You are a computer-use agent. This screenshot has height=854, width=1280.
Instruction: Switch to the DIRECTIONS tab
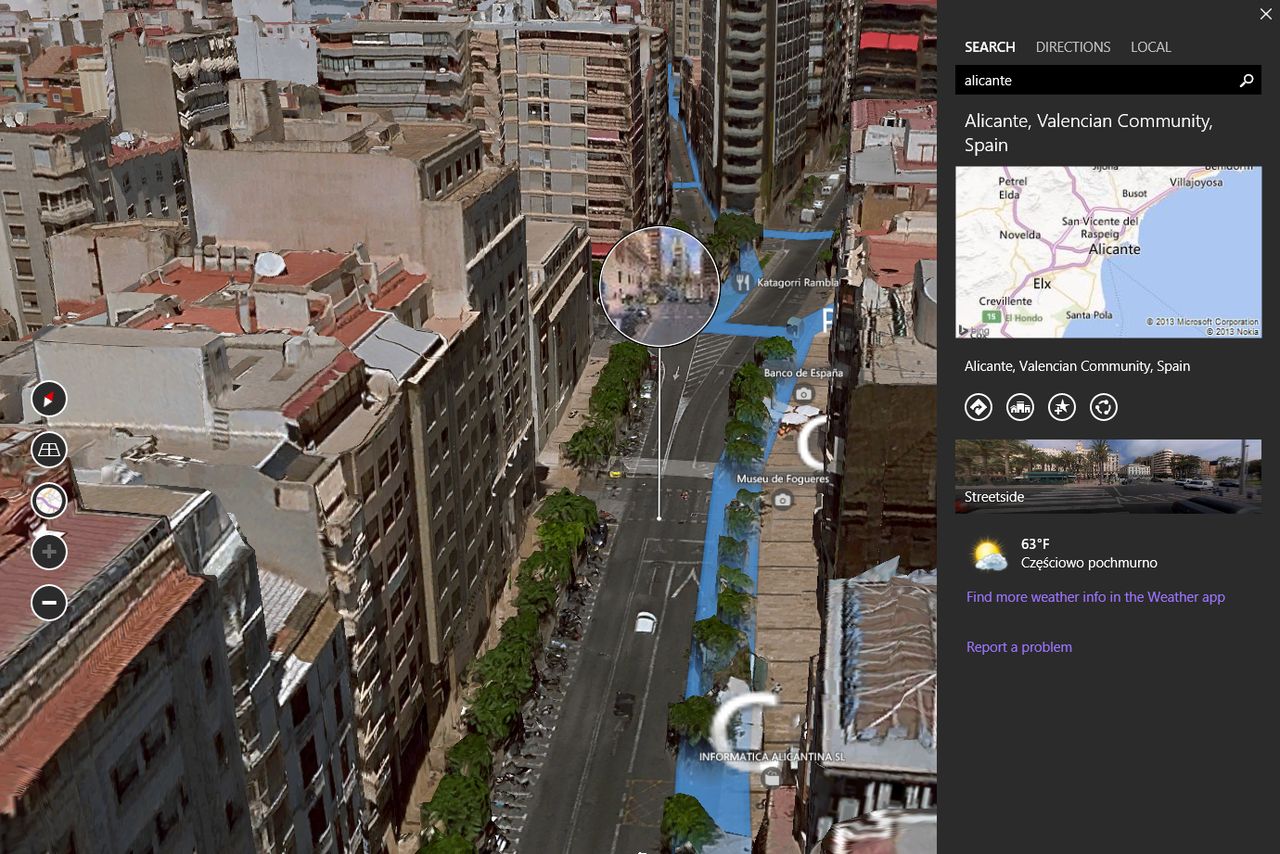(1073, 47)
